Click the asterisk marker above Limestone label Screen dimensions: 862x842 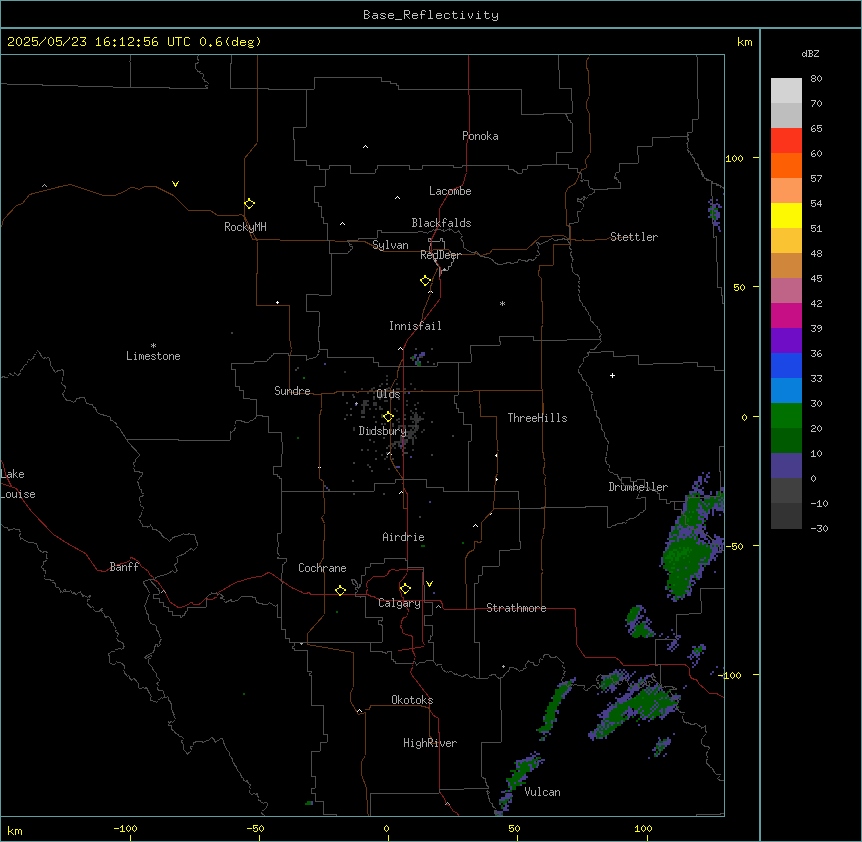point(153,345)
